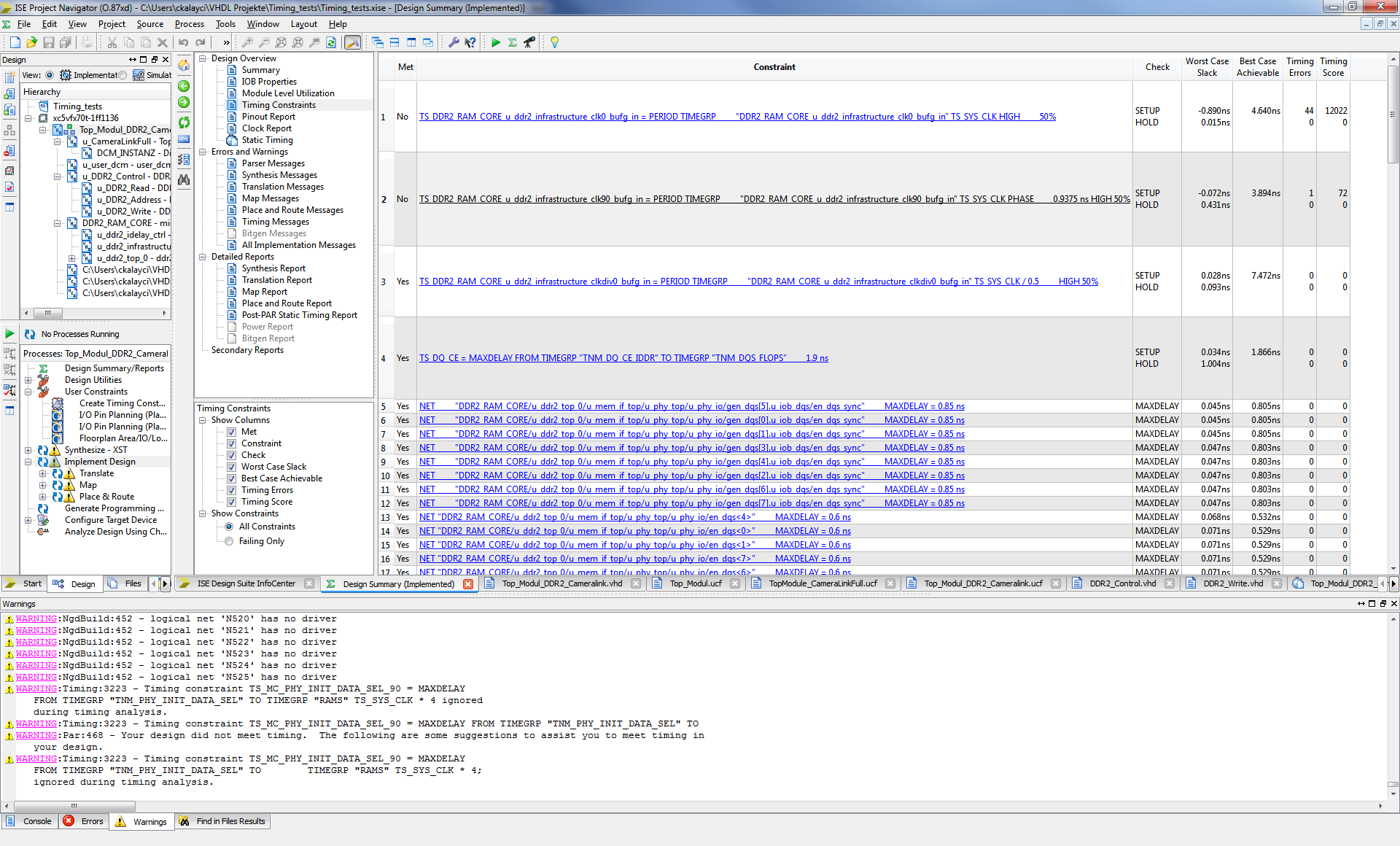Click the Sigma icon next to Design Summary/Reports
This screenshot has height=846, width=1400.
tap(43, 368)
